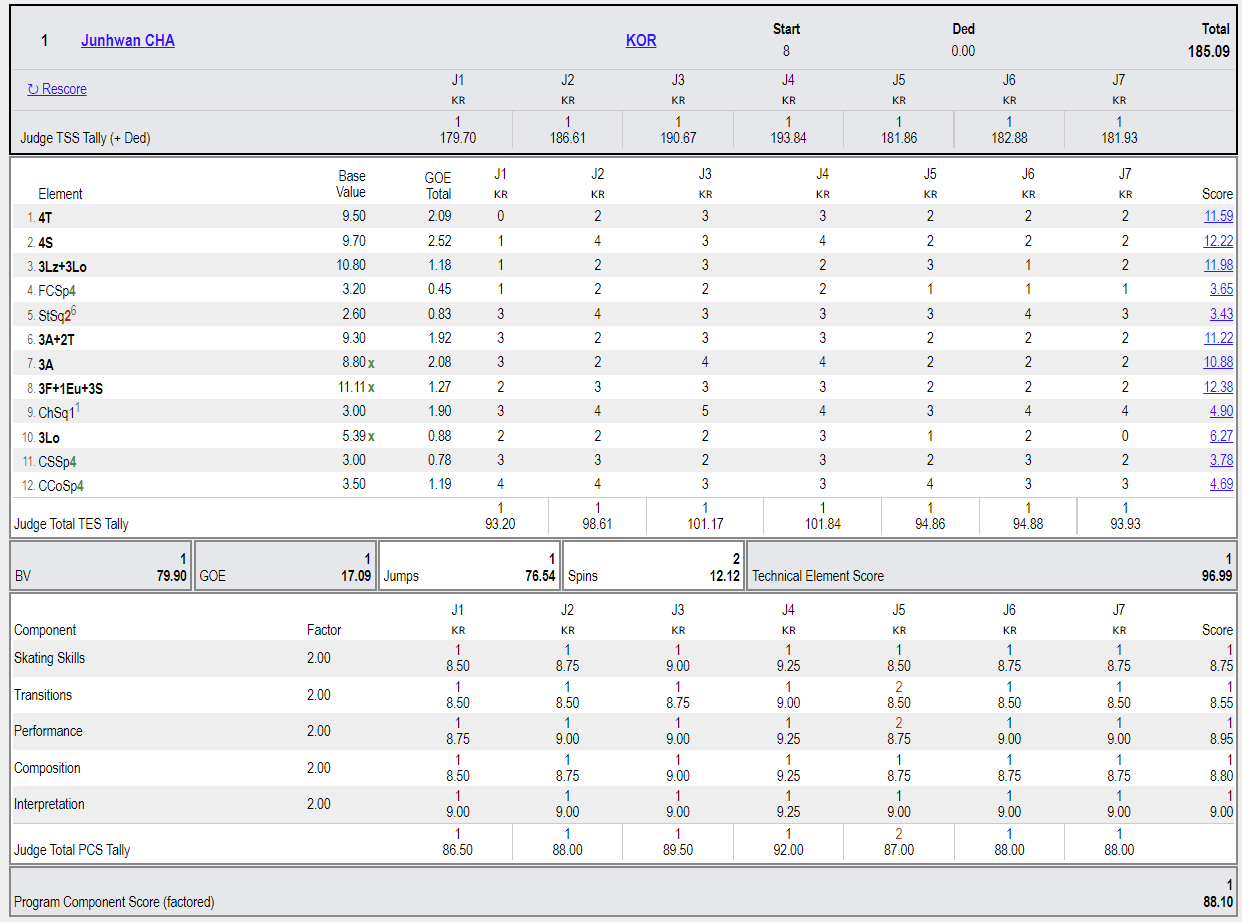Screen dimensions: 1242x922
Task: Click the J1 TSS tally 179.70
Action: (458, 138)
